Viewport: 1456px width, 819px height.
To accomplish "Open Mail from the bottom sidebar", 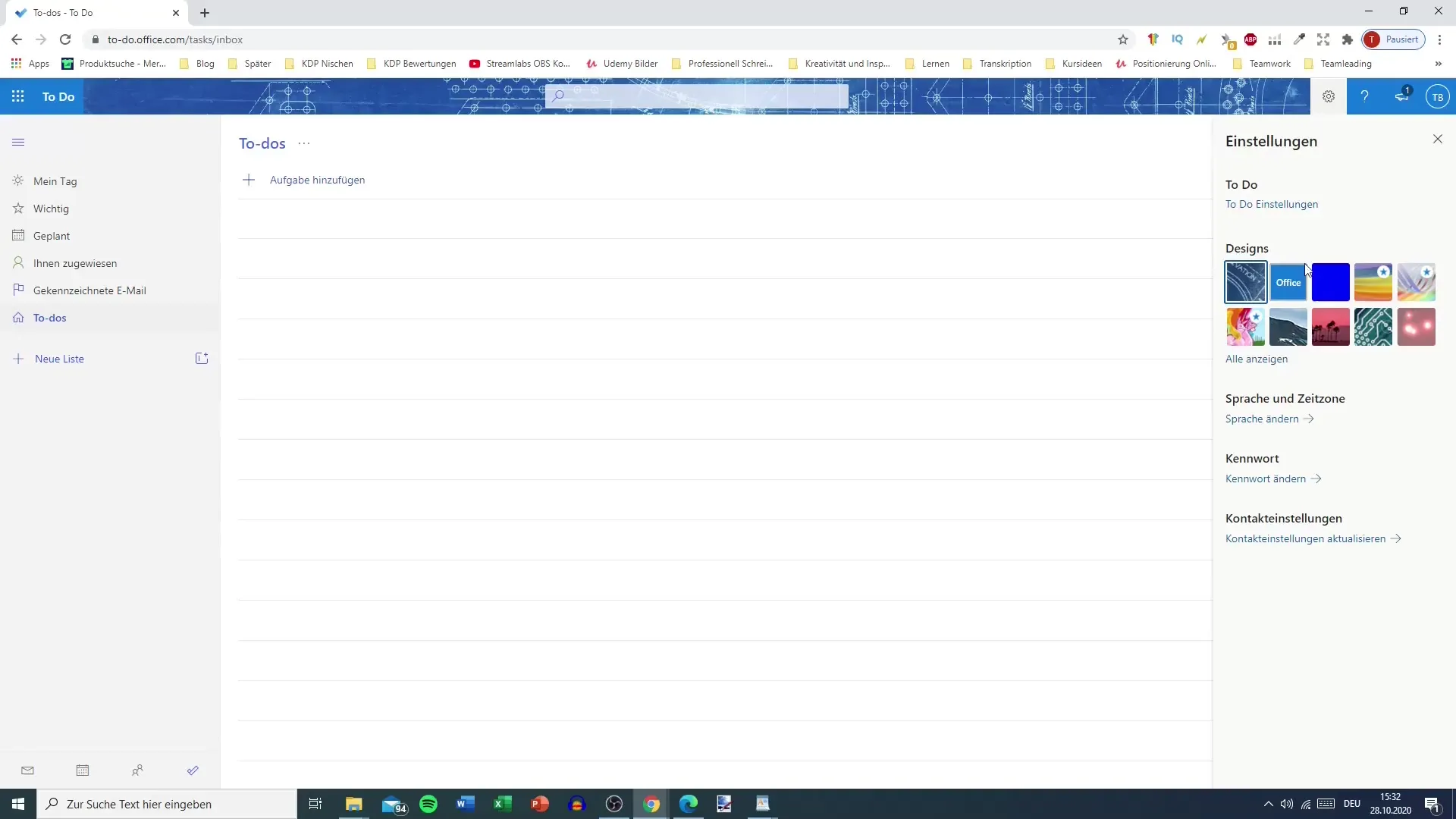I will [x=28, y=770].
